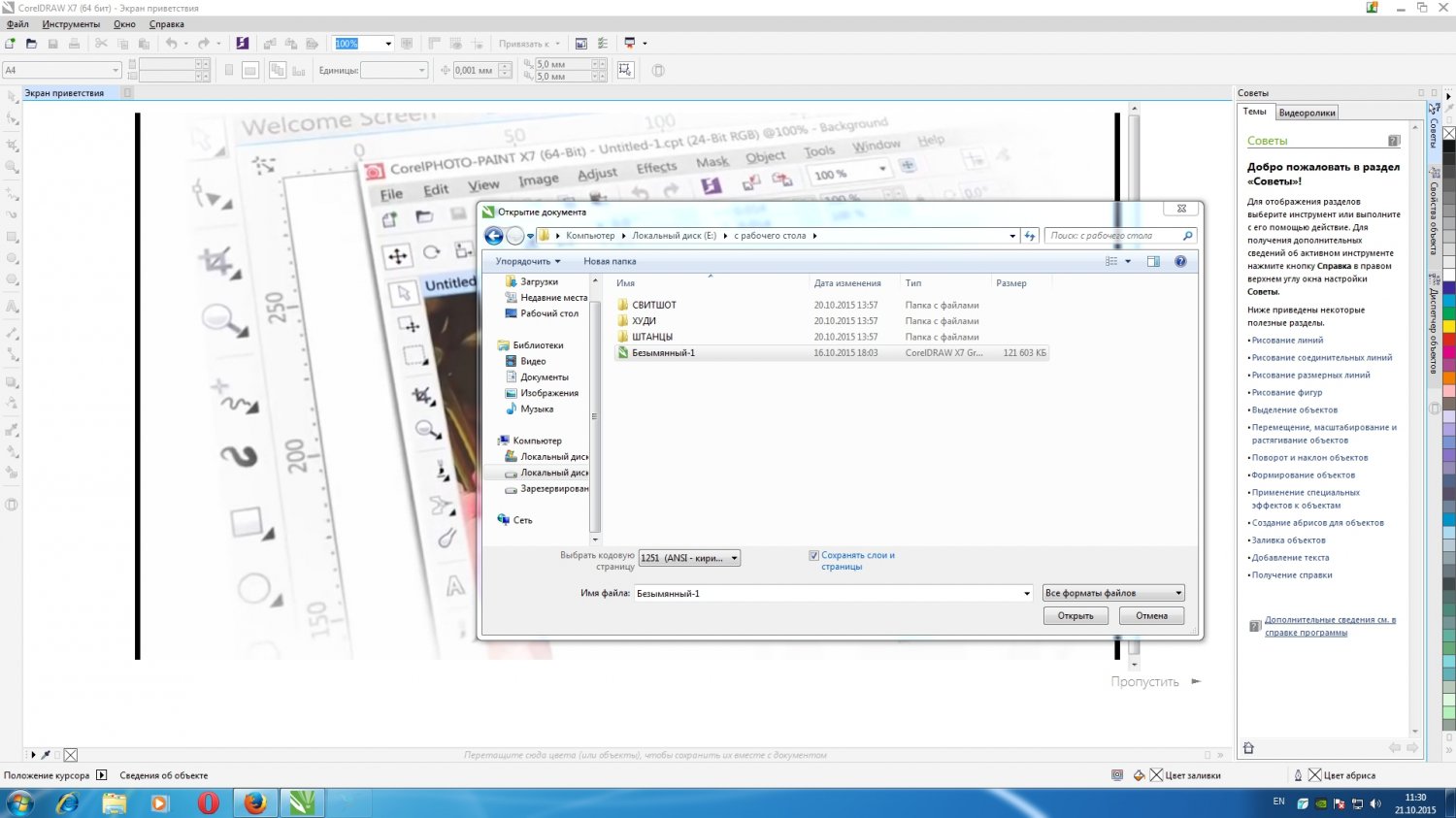Open the Справка menu

point(167,24)
